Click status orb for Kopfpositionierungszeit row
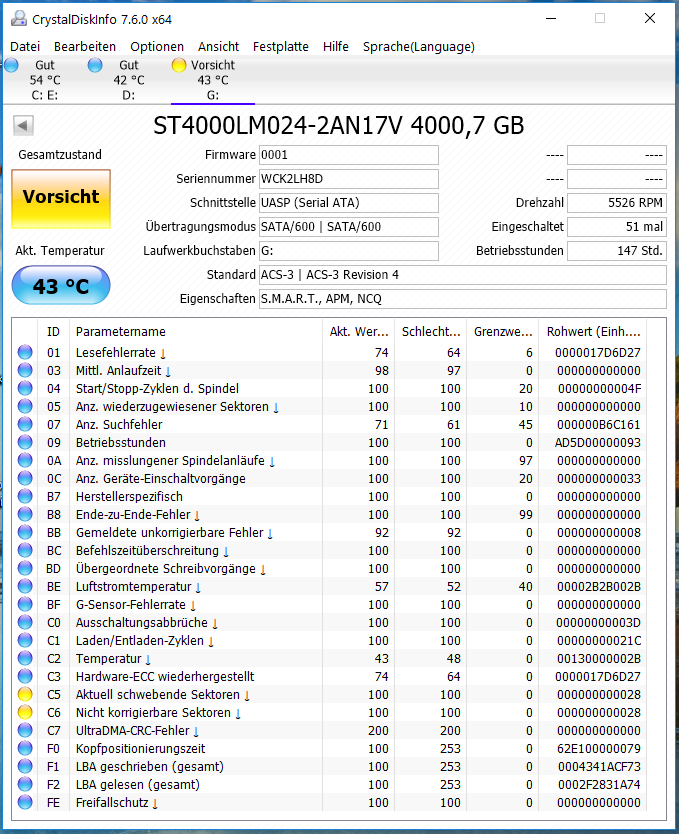The image size is (679, 834). click(25, 748)
